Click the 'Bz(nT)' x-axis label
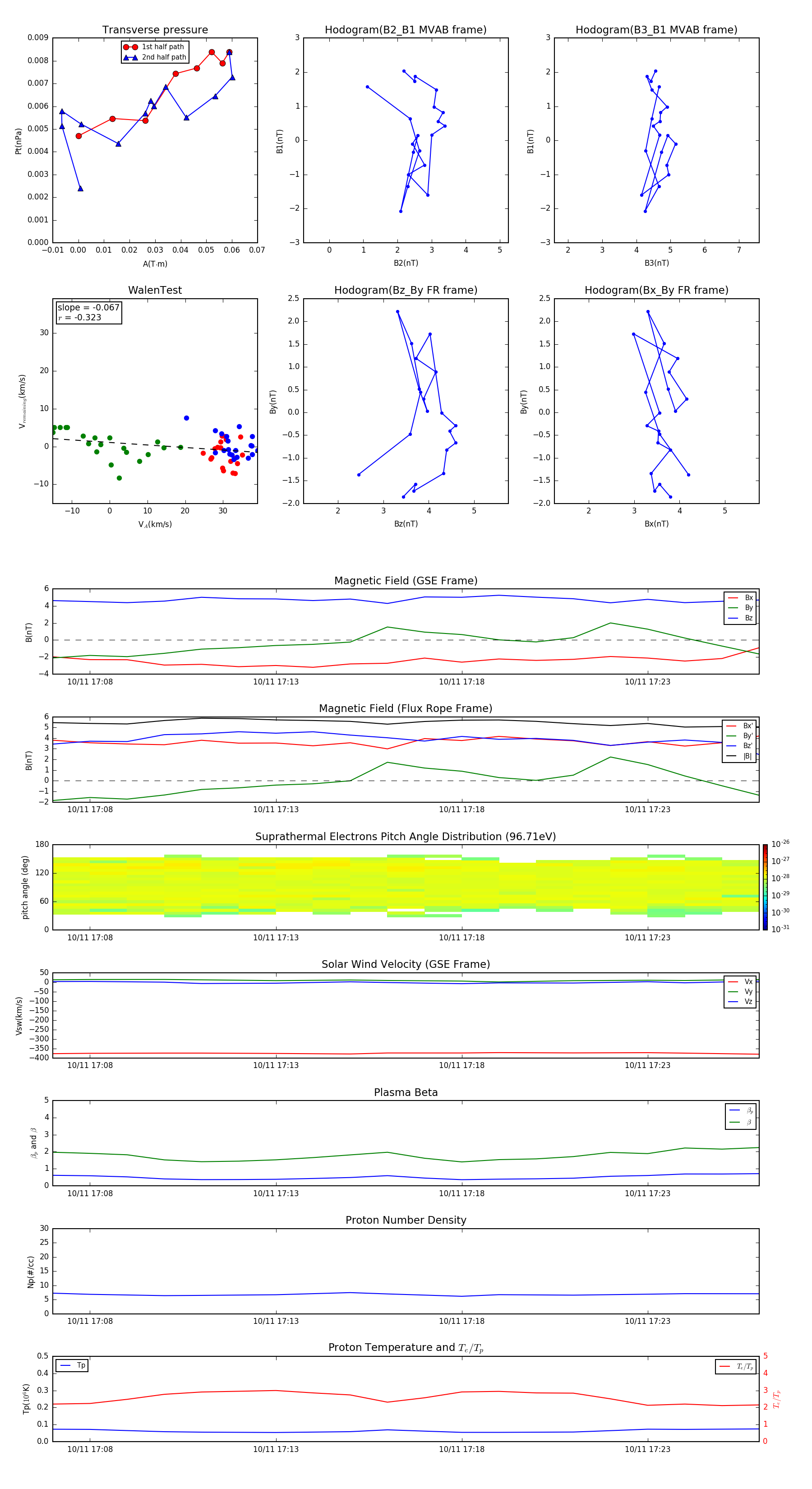This screenshot has height=1489, width=812. pos(406,524)
